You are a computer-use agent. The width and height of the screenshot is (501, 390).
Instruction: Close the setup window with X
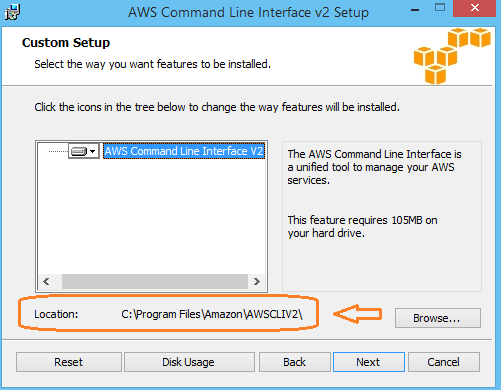pos(475,8)
